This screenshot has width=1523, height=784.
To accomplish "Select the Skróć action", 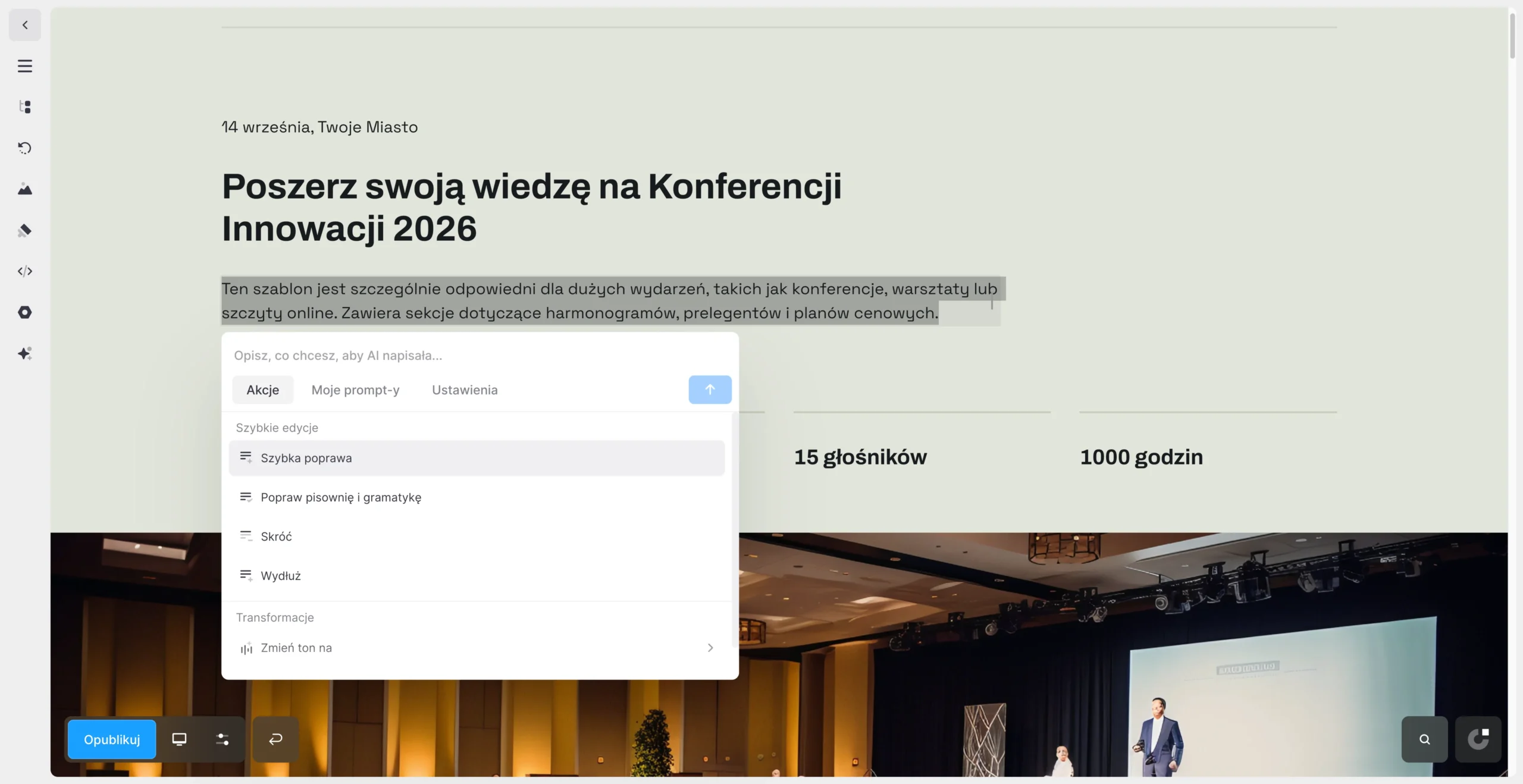I will 477,537.
